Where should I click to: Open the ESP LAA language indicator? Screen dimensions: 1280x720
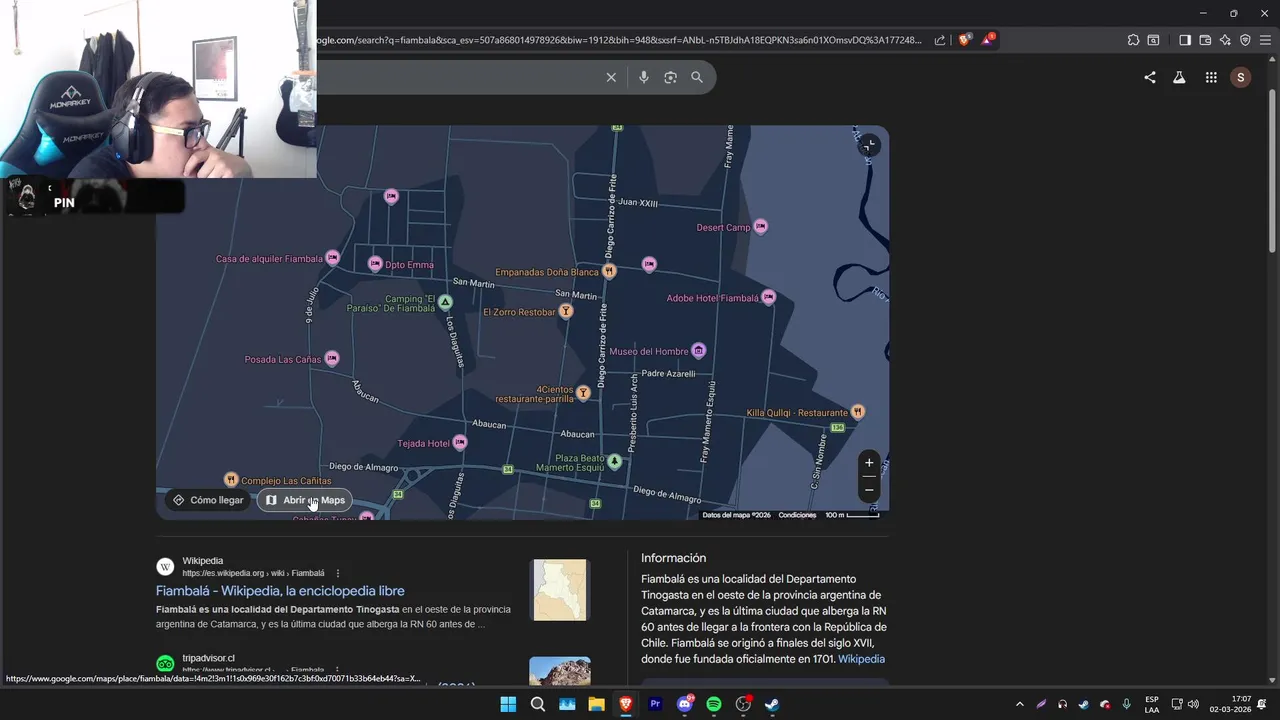point(1152,704)
